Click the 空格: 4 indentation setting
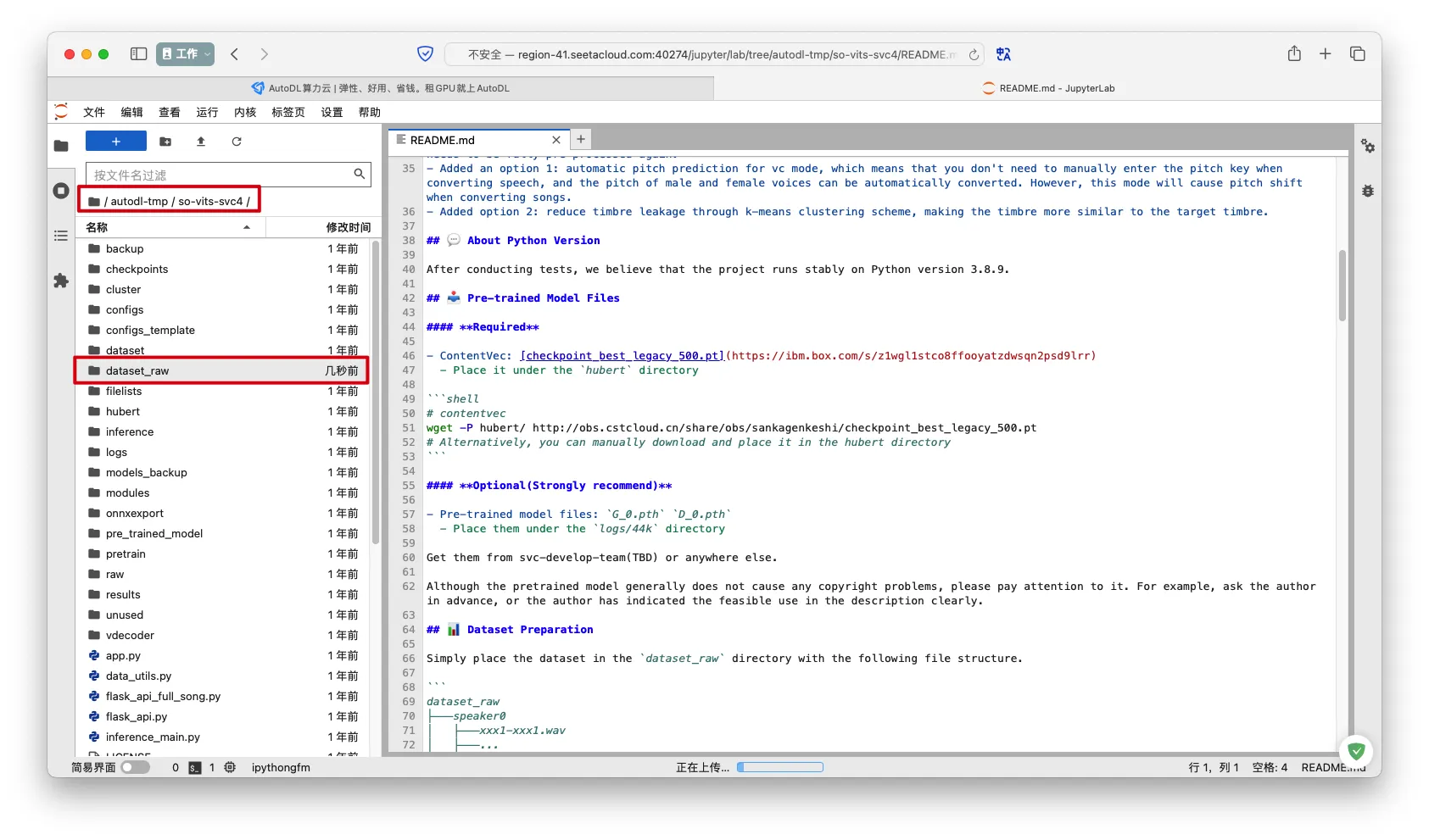 (1270, 767)
